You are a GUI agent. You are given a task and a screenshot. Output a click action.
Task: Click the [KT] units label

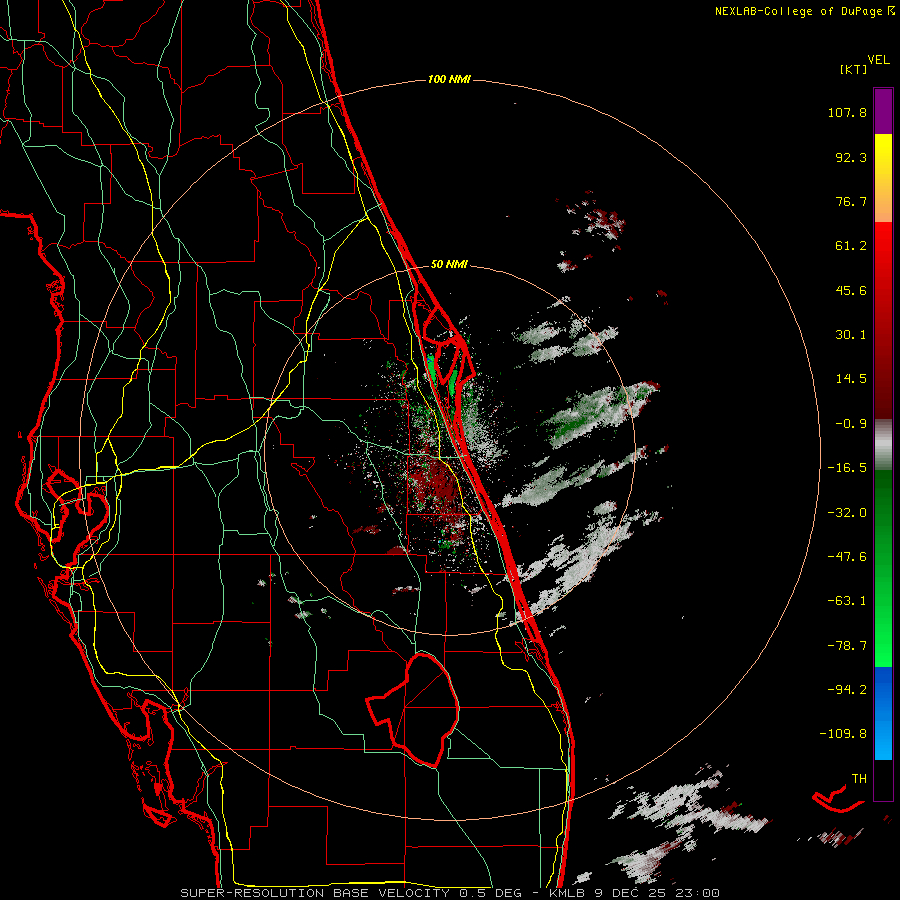853,69
